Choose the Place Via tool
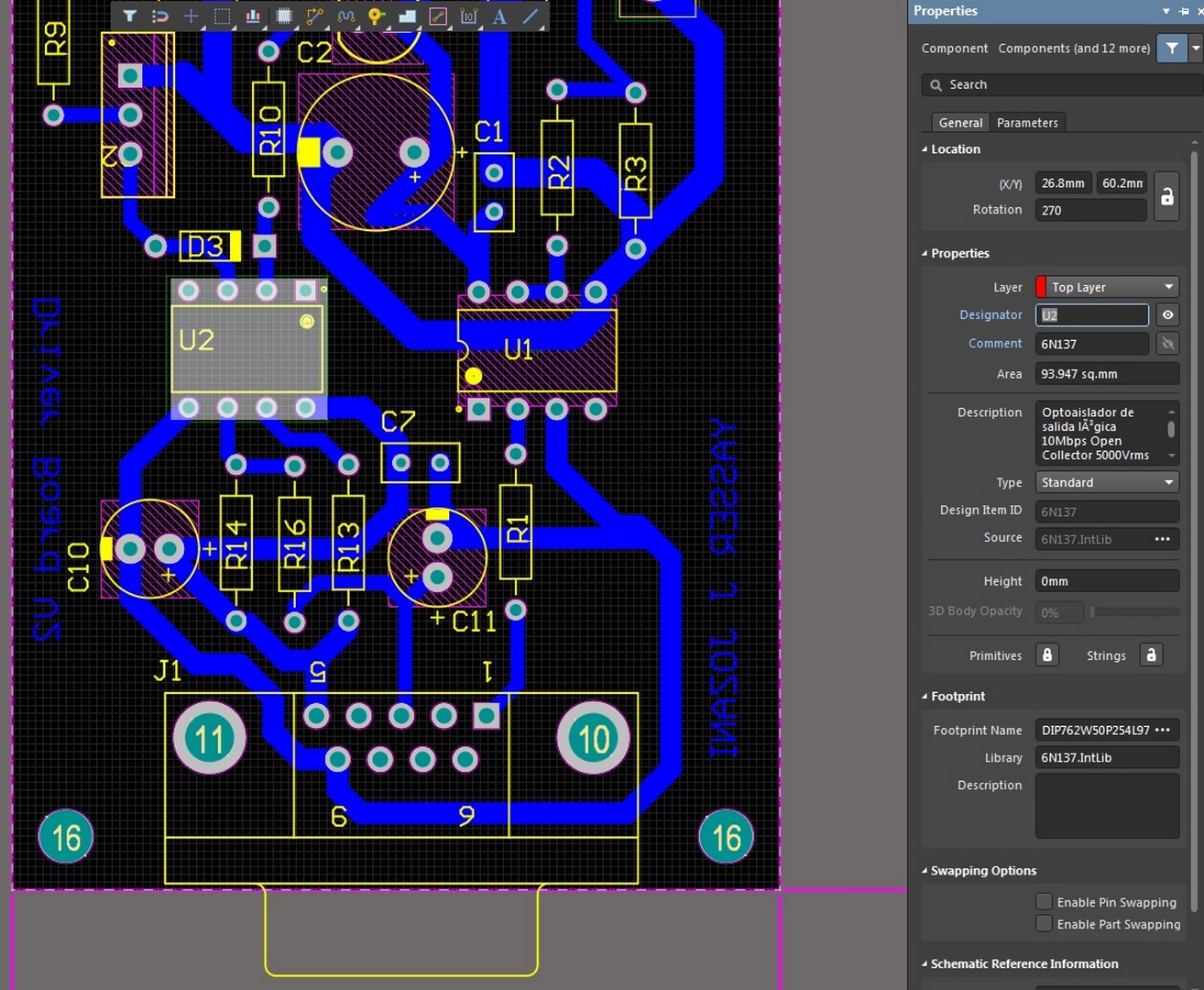 click(376, 16)
